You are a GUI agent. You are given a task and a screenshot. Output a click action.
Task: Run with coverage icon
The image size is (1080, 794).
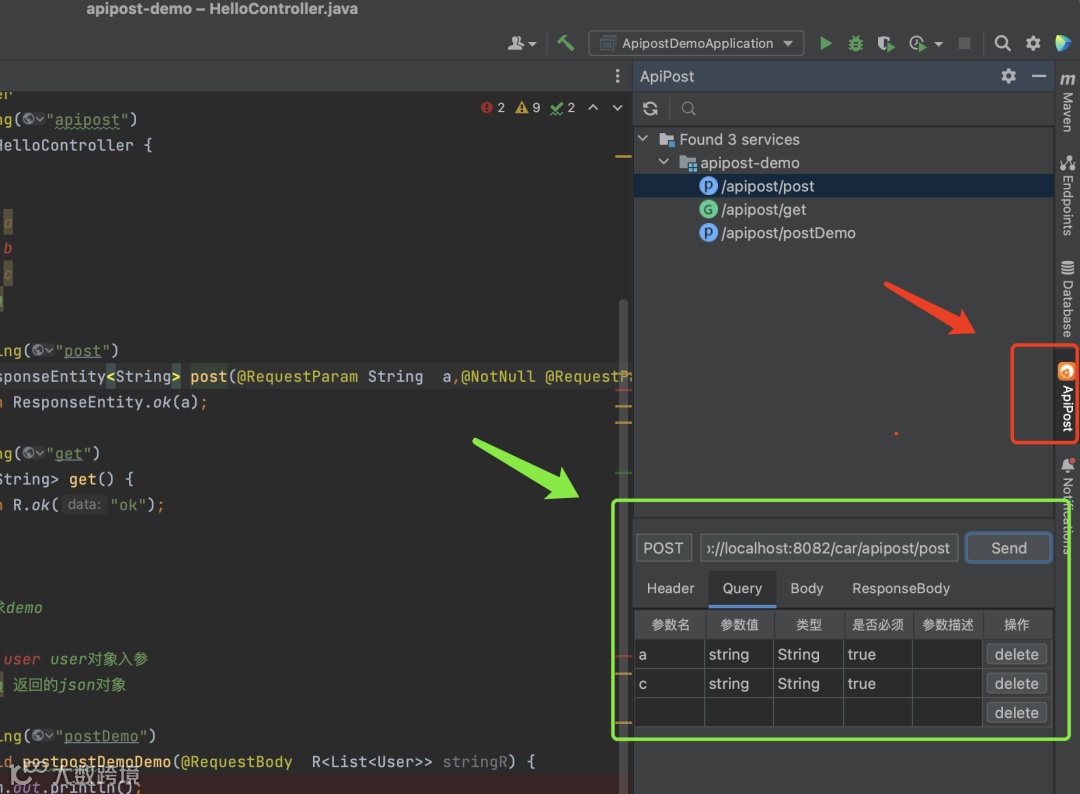886,43
